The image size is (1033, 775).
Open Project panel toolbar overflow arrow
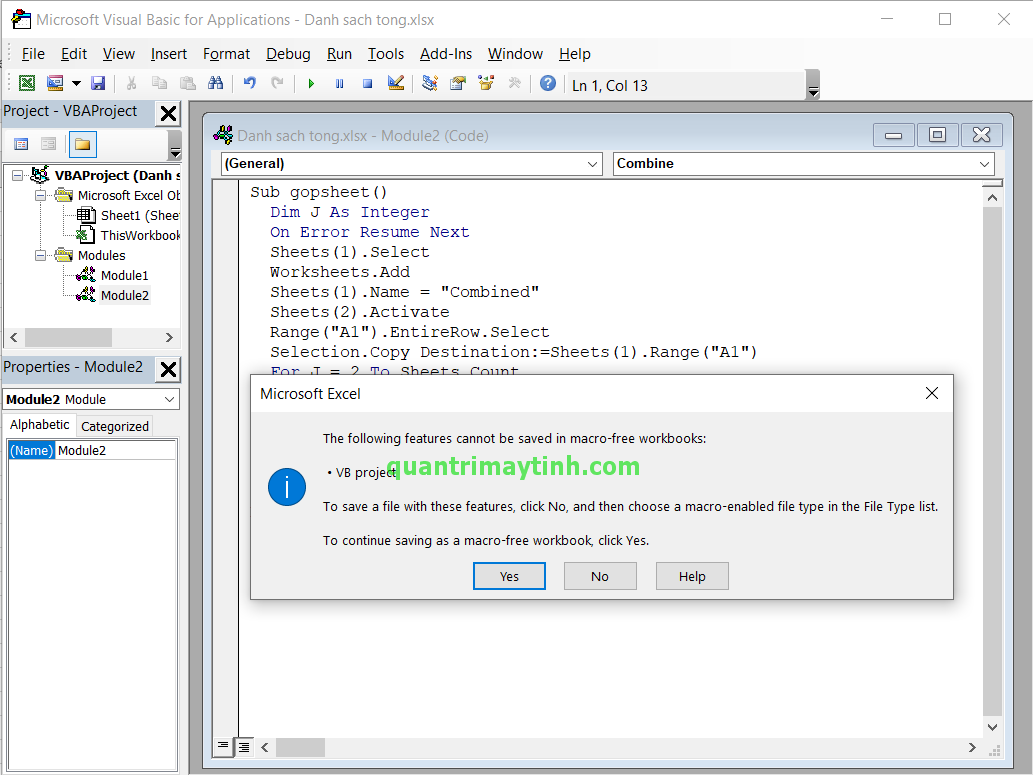coord(175,145)
